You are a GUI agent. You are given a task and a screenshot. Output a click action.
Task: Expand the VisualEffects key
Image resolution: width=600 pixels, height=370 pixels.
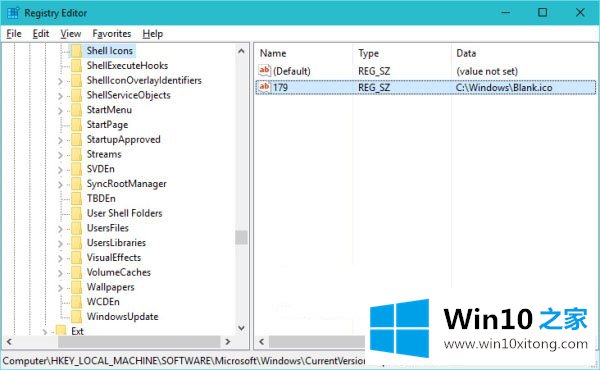tap(60, 259)
